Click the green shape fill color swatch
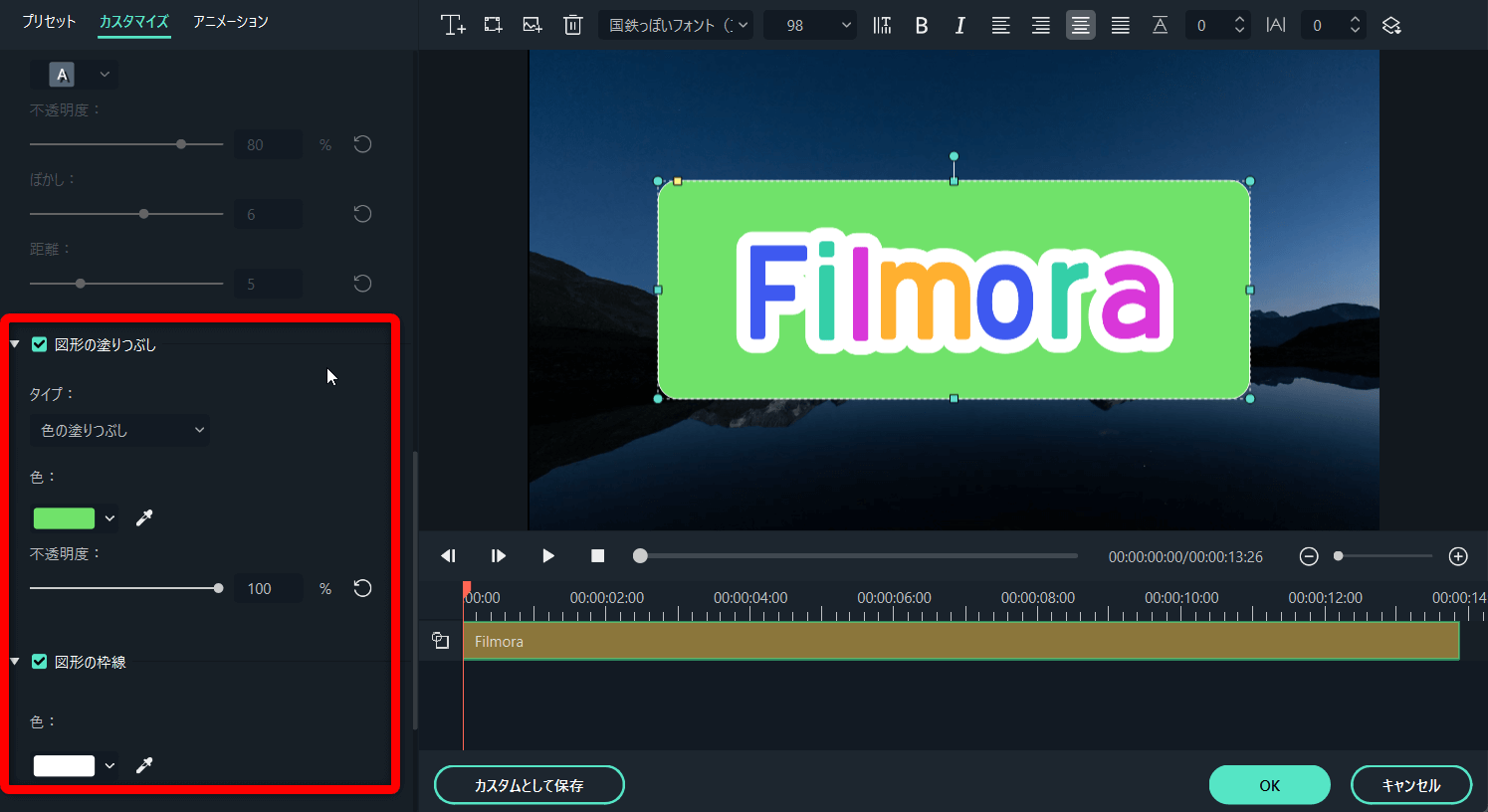The image size is (1488, 812). tap(65, 518)
